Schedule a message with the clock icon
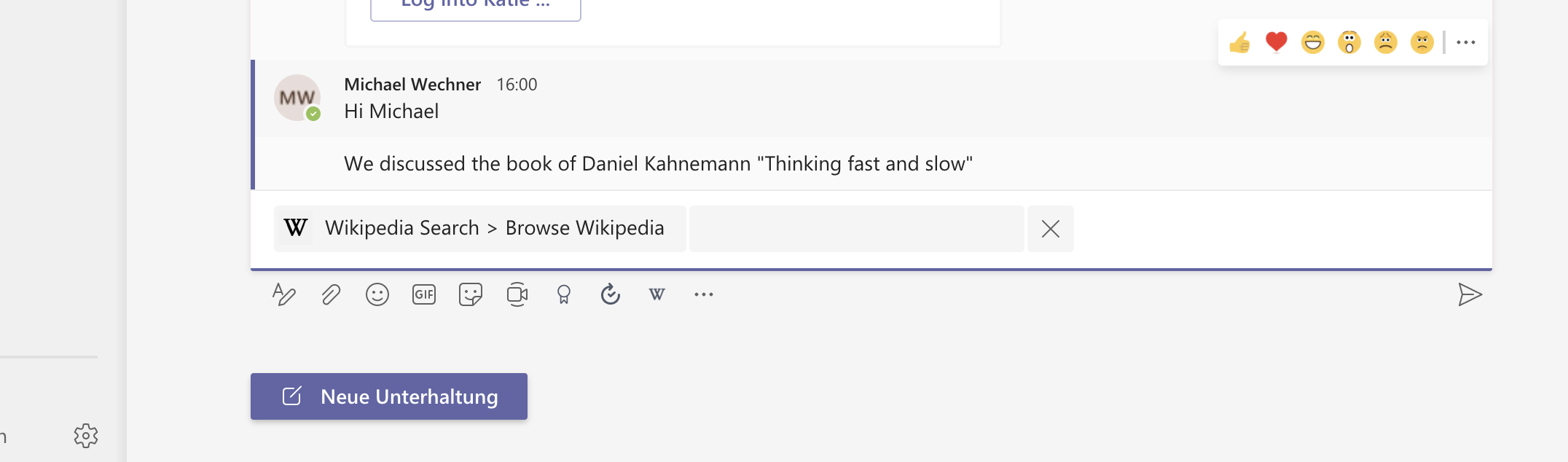The width and height of the screenshot is (1568, 462). point(611,294)
